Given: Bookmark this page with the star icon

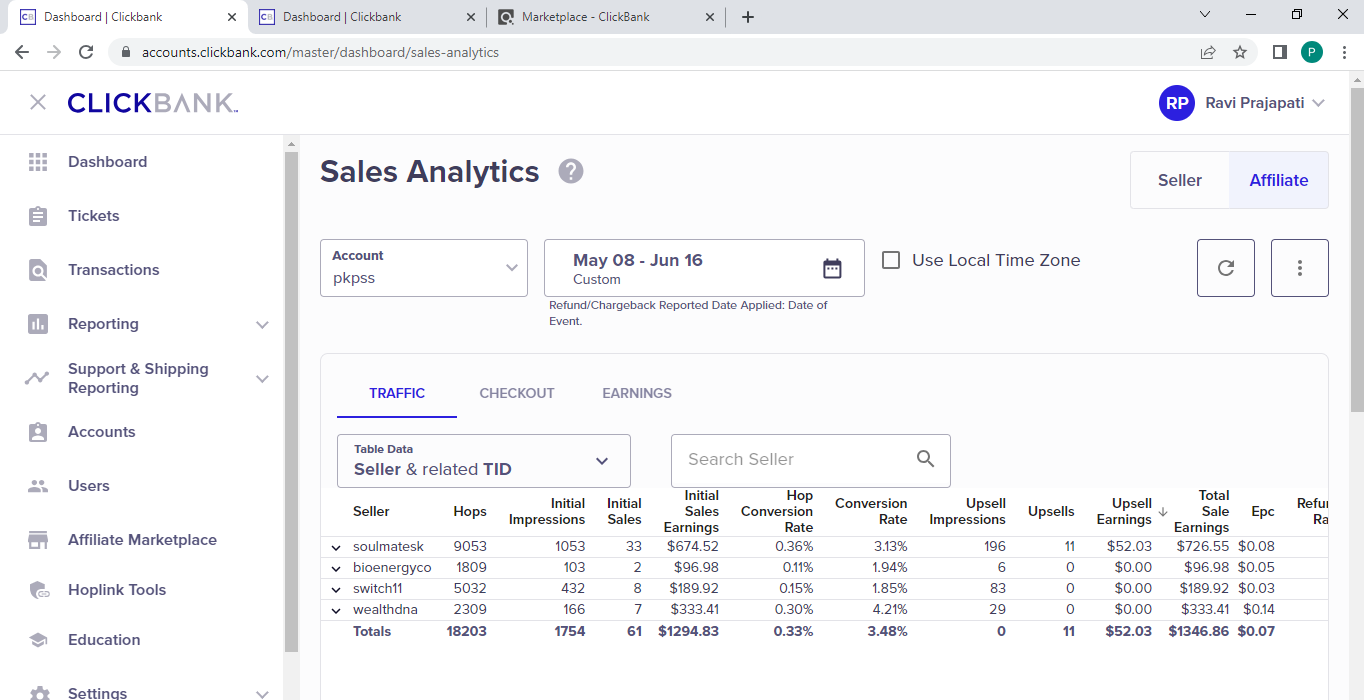Looking at the screenshot, I should (1240, 52).
